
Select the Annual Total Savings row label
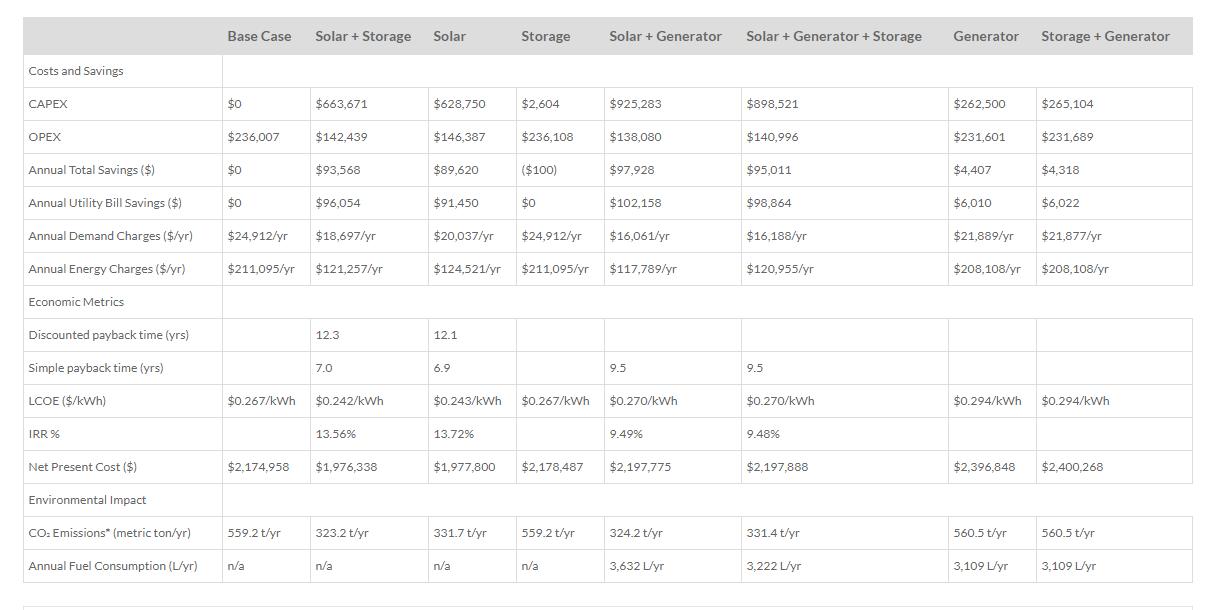[x=93, y=169]
